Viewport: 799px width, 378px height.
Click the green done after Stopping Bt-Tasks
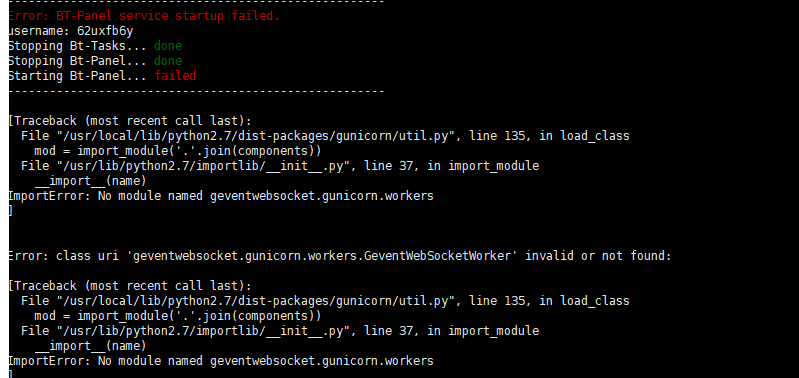pyautogui.click(x=168, y=46)
